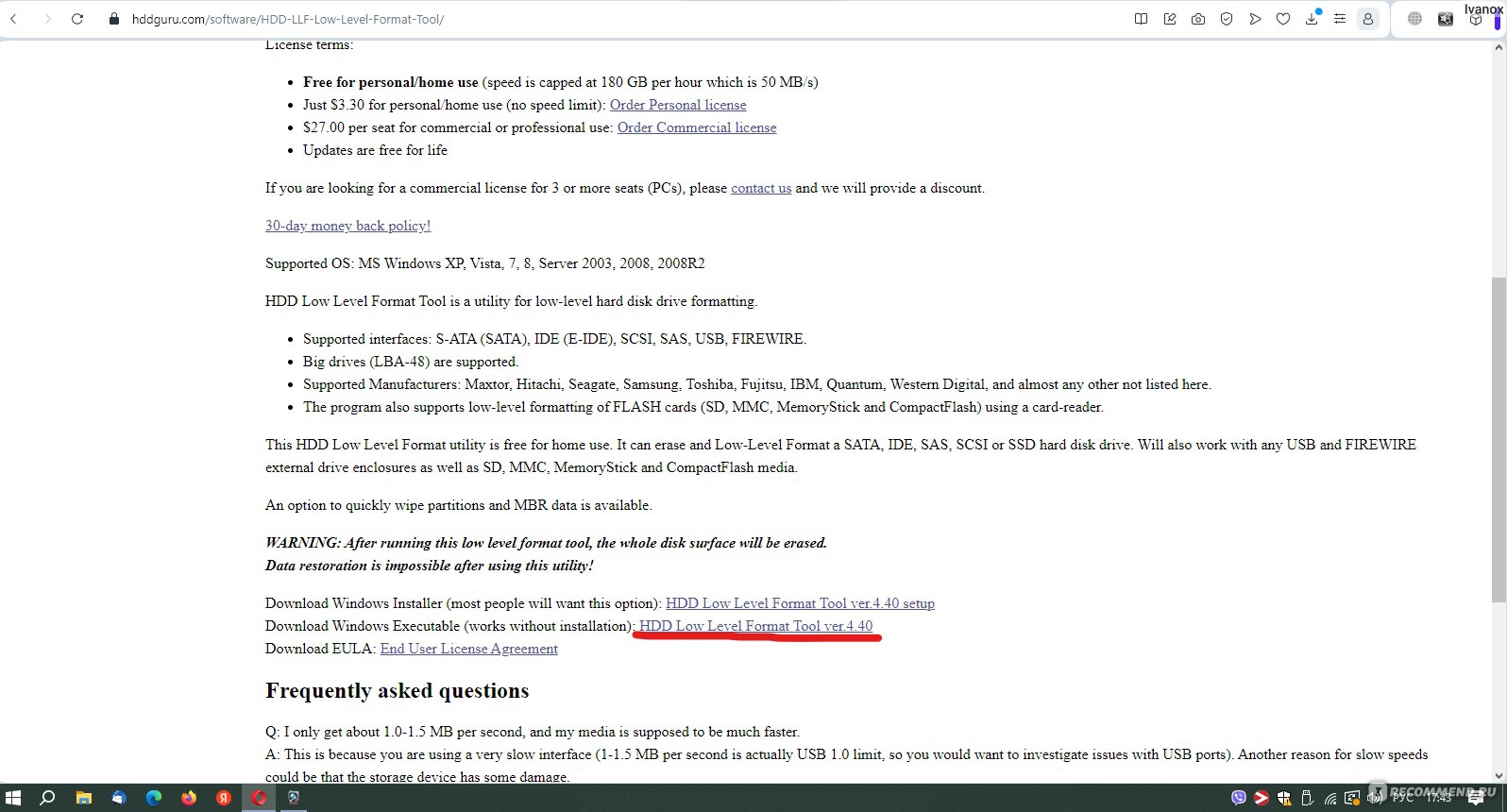Bookmark page with the heart icon

1283,19
